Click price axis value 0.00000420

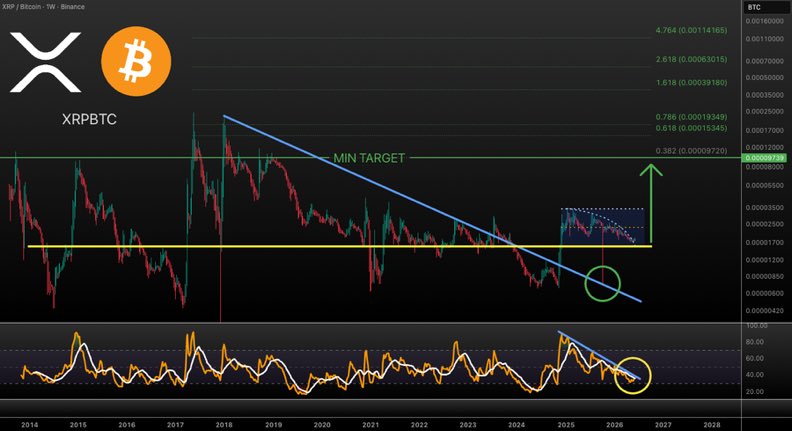point(765,311)
